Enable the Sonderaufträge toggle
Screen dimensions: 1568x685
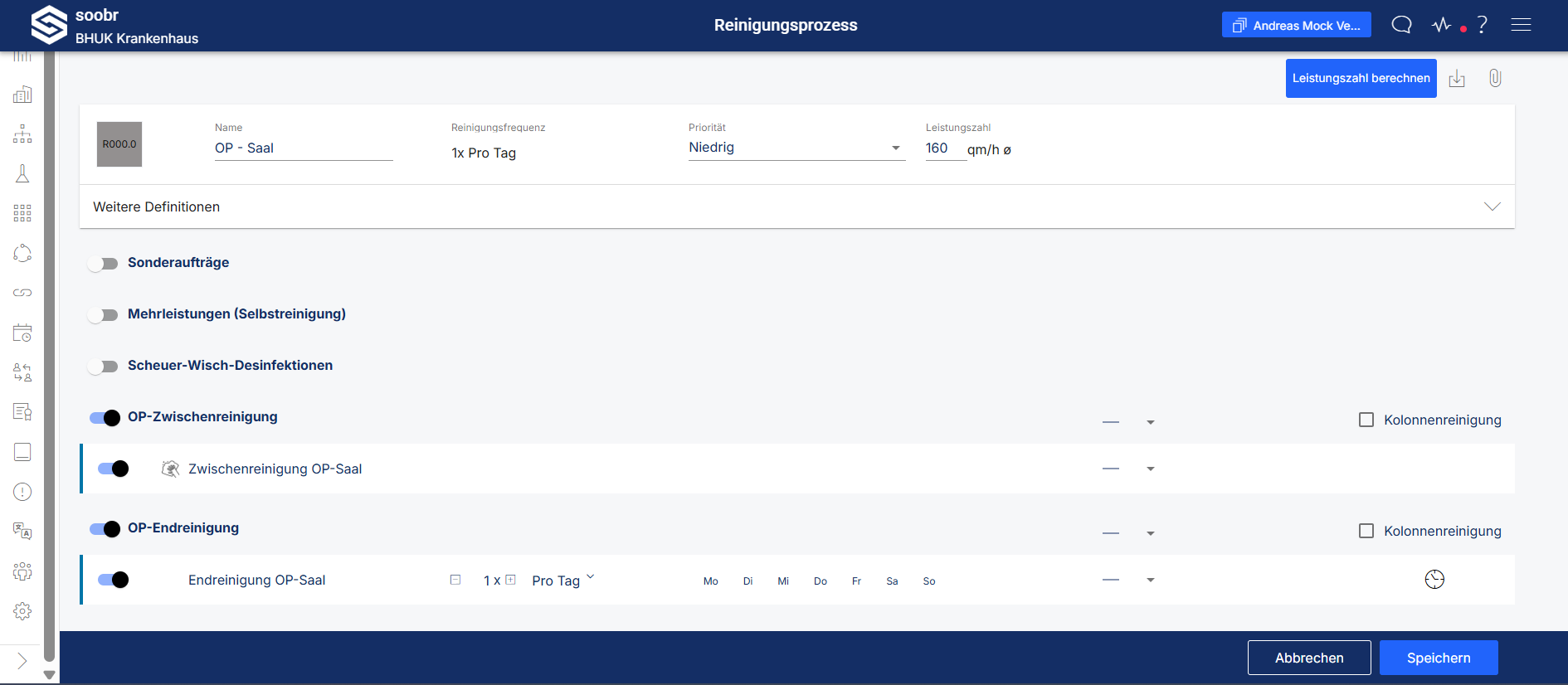click(x=104, y=264)
